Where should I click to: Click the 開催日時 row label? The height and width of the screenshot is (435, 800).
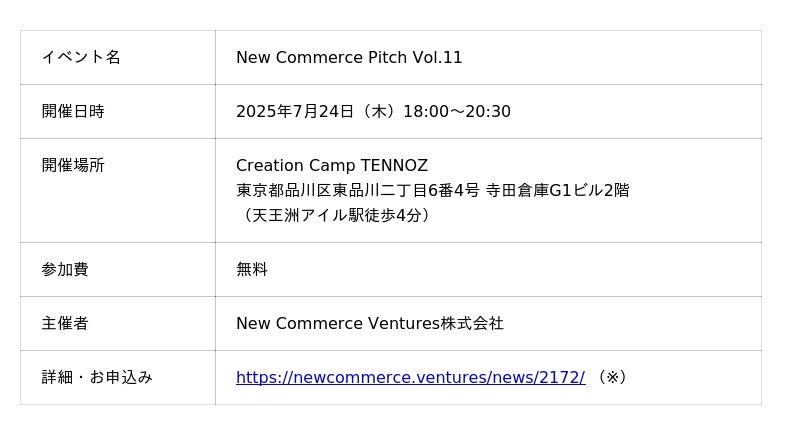(x=73, y=111)
